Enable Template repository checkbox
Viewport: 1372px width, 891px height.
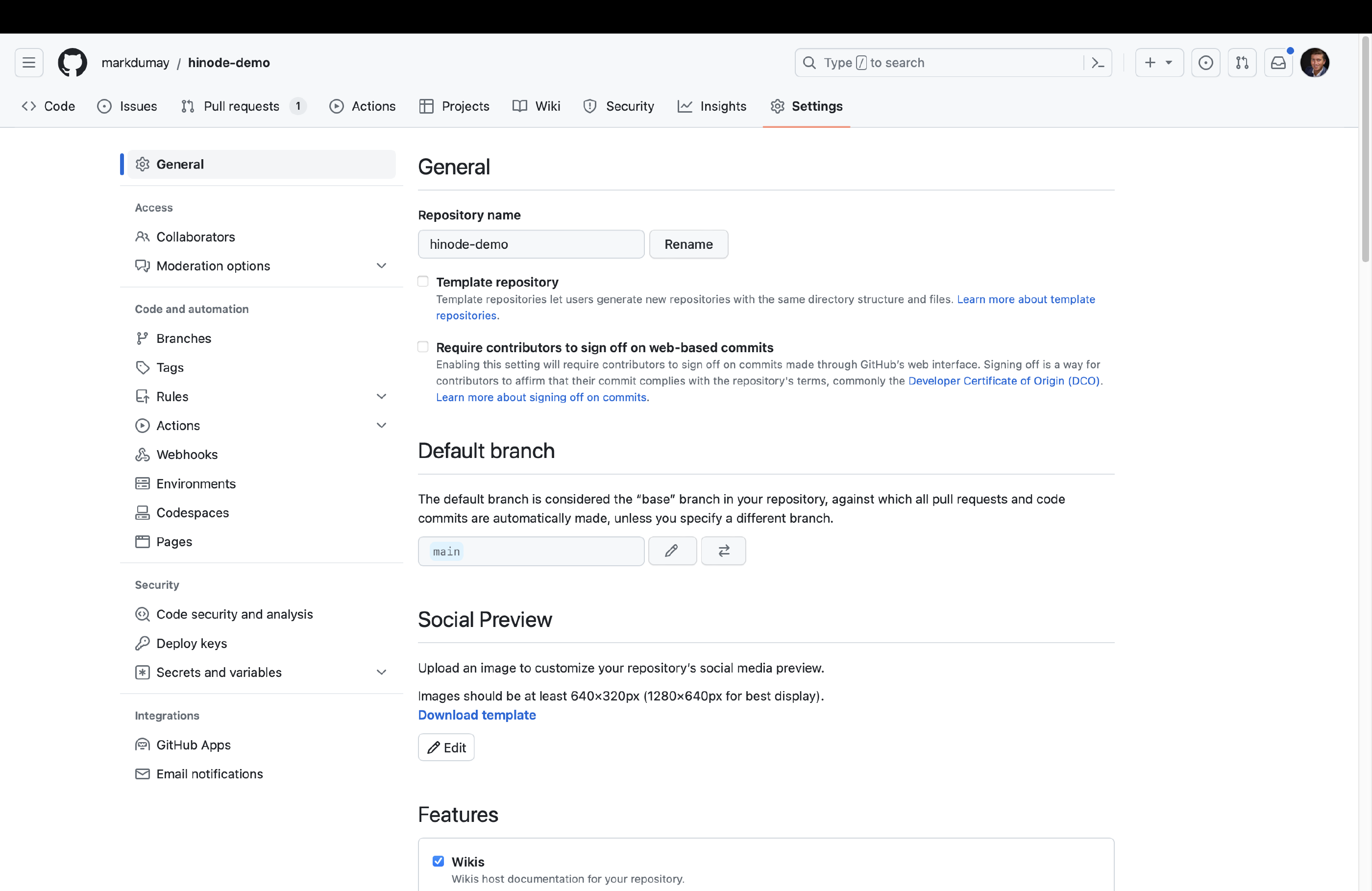[423, 281]
